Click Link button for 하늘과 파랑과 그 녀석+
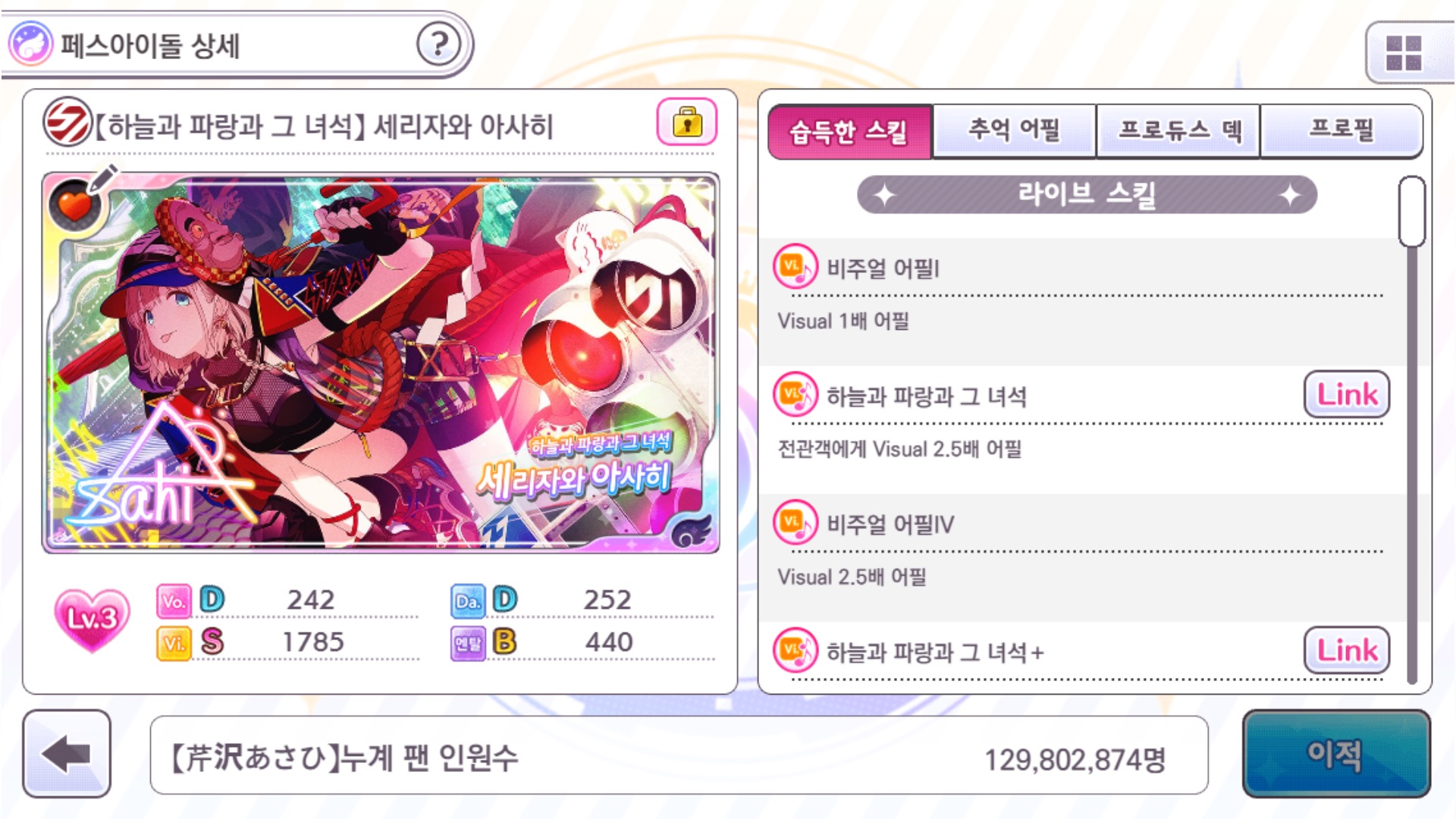Viewport: 1456px width, 819px height. click(x=1347, y=651)
